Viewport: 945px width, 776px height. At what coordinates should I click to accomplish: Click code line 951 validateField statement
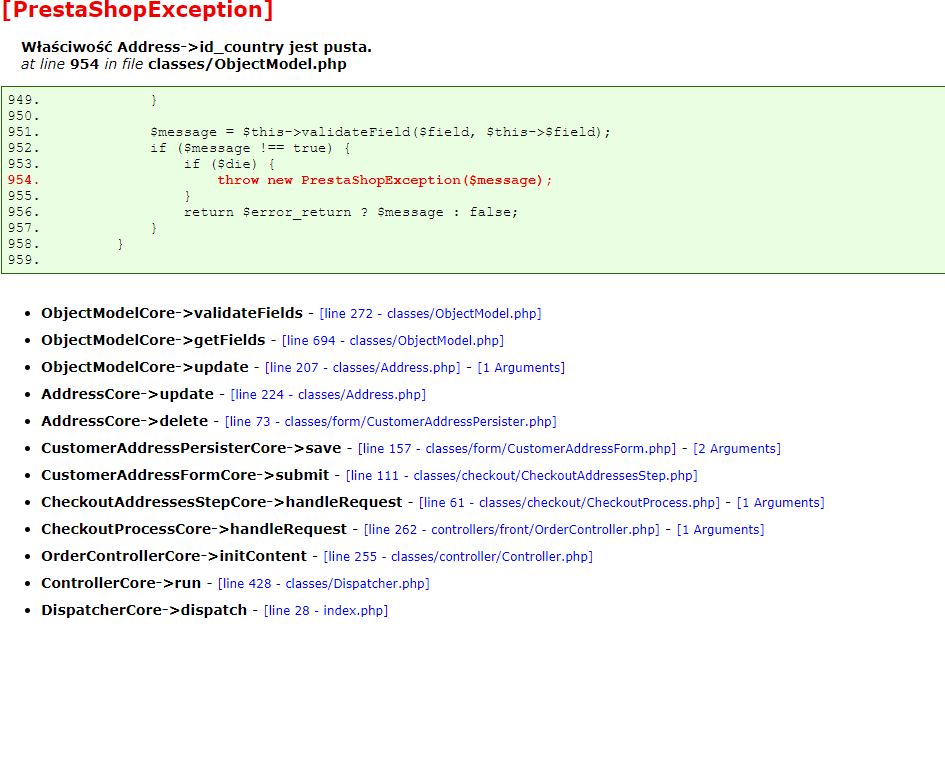coord(380,132)
